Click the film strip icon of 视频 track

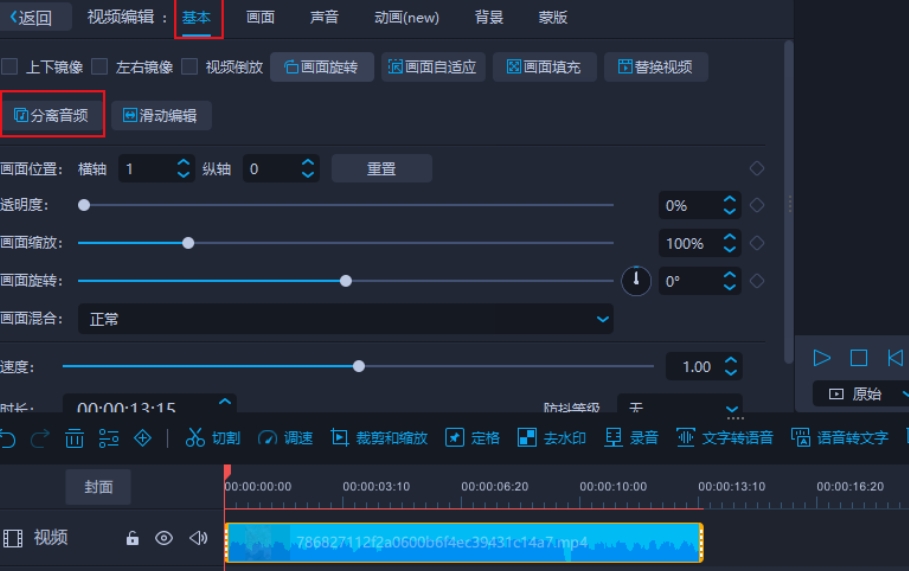(13, 539)
